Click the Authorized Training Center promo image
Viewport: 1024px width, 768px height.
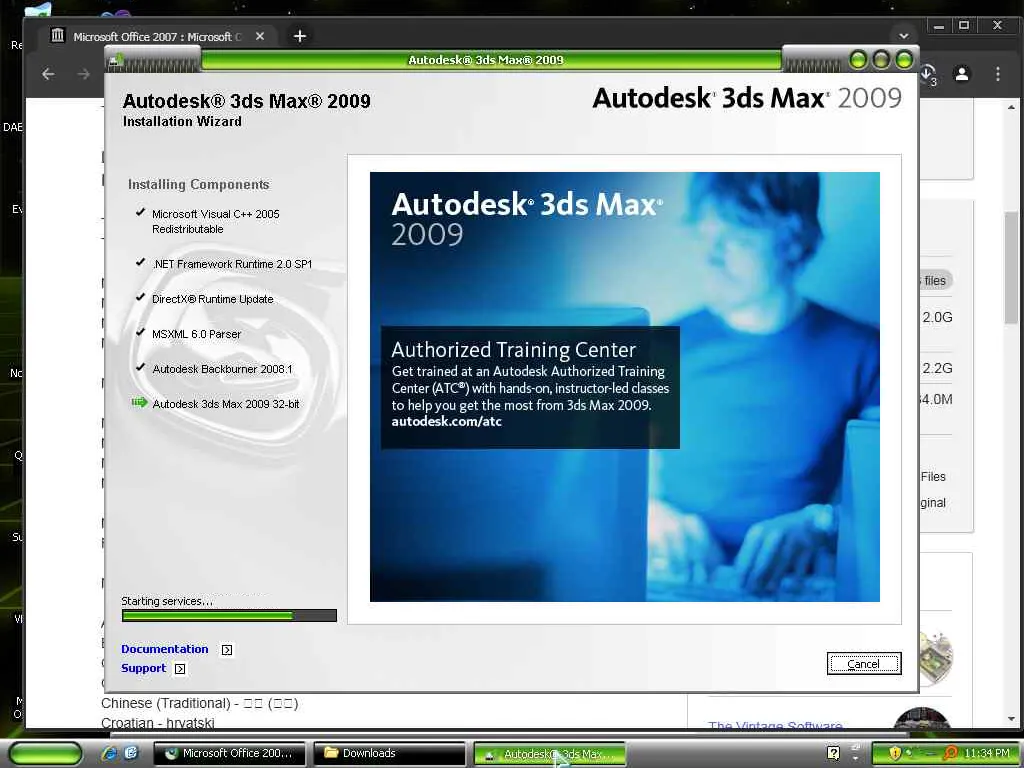click(x=624, y=387)
